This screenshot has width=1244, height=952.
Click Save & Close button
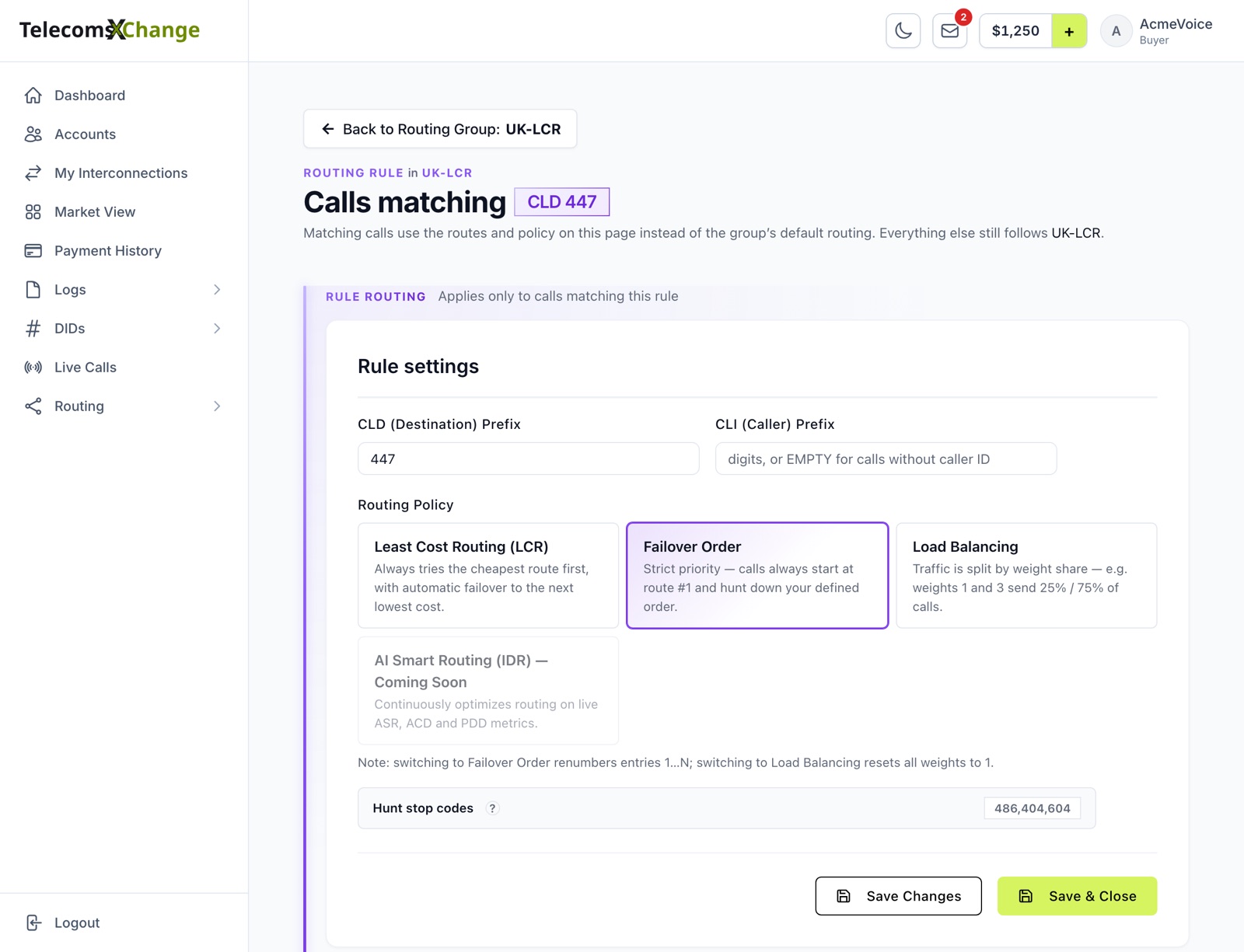click(x=1077, y=896)
